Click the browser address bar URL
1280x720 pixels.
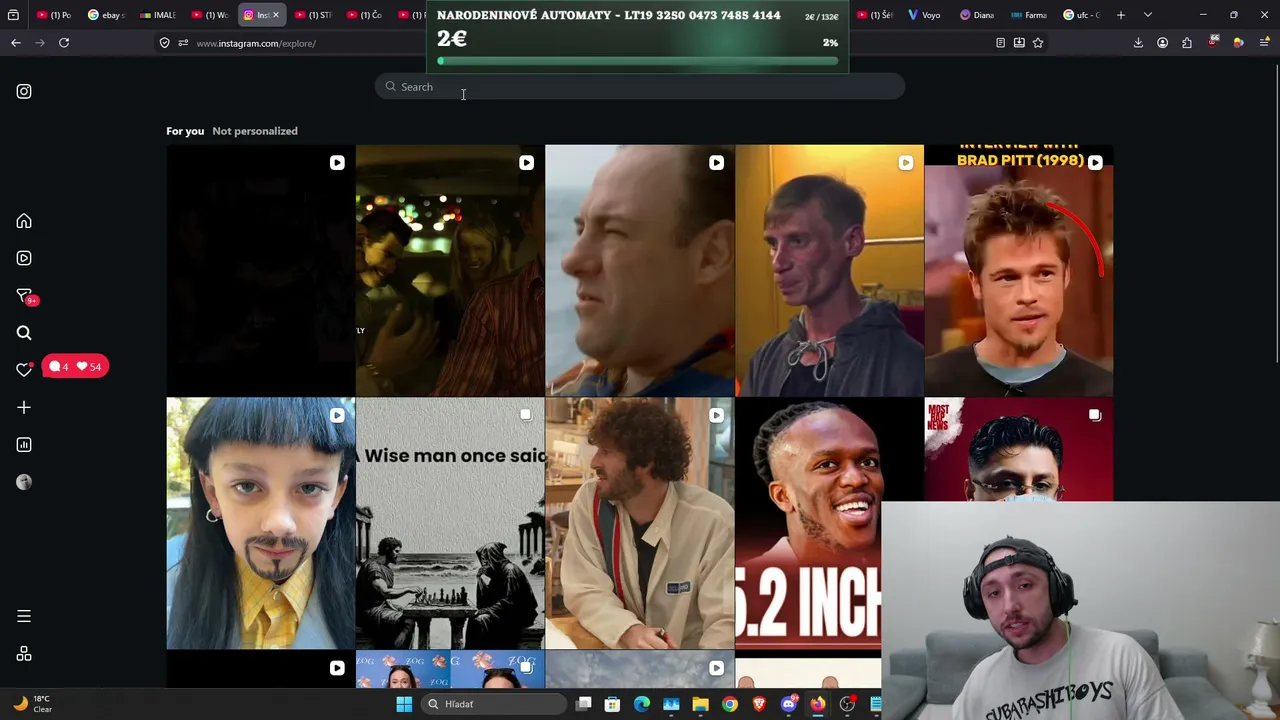click(x=256, y=43)
